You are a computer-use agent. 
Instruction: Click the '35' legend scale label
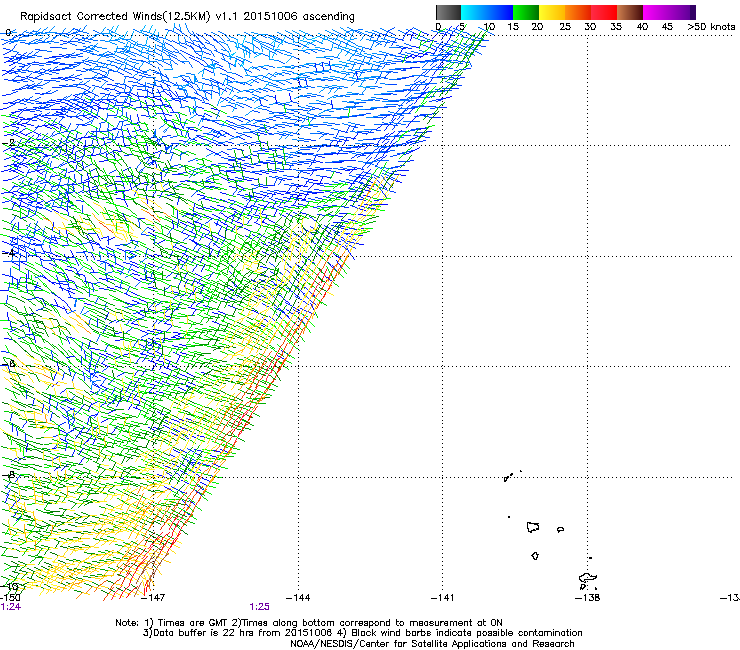click(x=616, y=26)
